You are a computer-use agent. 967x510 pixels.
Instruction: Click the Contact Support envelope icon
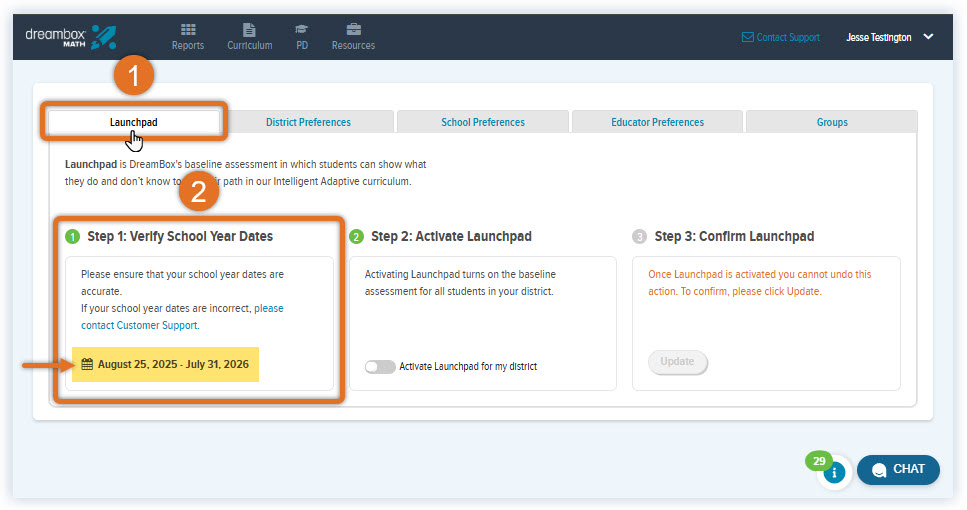pos(747,37)
